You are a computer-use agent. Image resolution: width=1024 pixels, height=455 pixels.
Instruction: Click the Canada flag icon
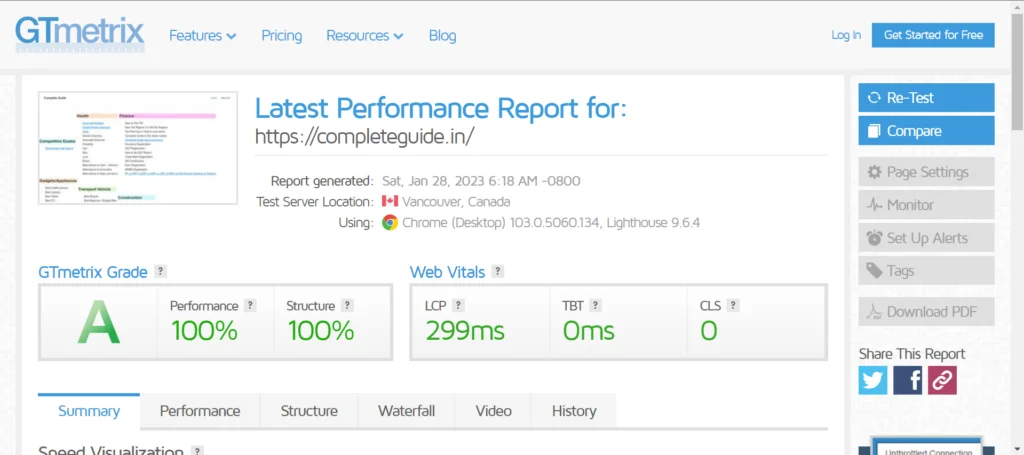click(x=390, y=201)
